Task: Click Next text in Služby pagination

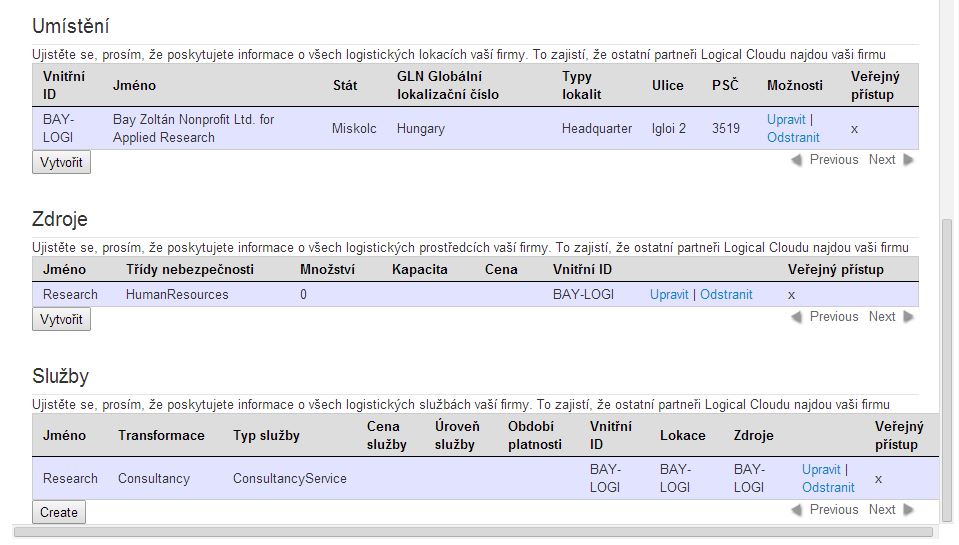Action: tap(882, 510)
